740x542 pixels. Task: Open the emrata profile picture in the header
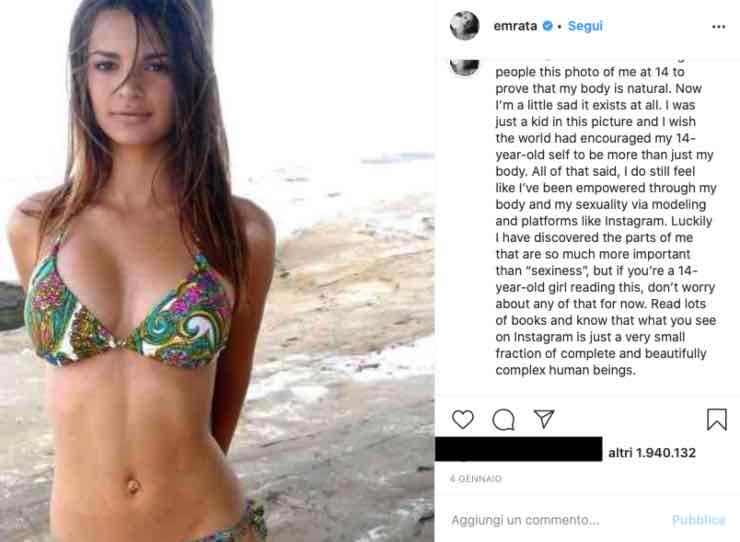click(x=464, y=25)
